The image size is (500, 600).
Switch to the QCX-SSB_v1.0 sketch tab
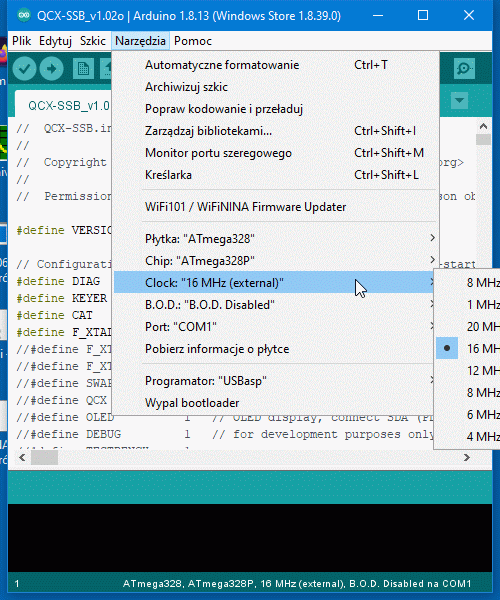pyautogui.click(x=64, y=105)
